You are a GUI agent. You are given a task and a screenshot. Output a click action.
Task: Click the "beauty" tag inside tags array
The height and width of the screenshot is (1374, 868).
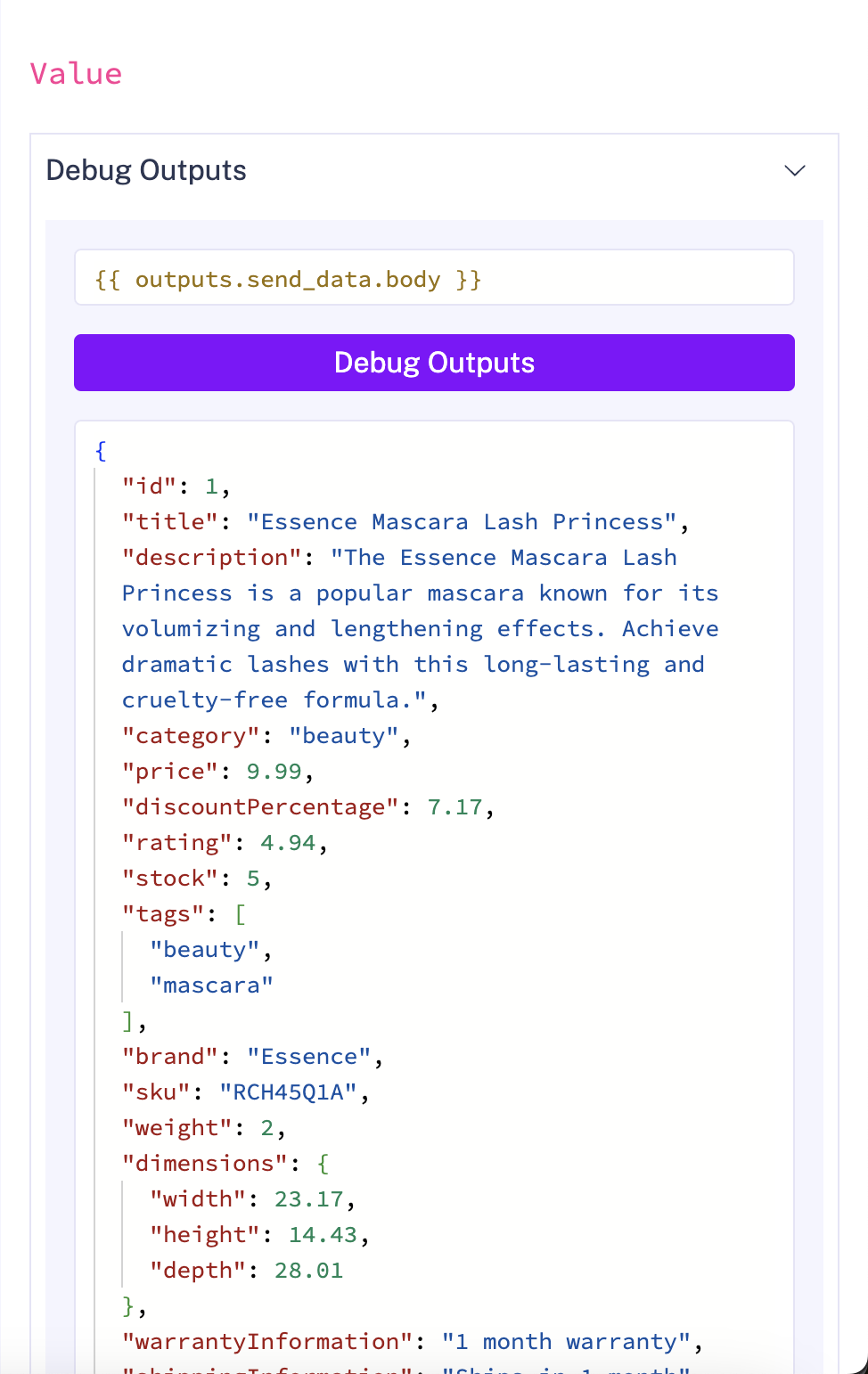pyautogui.click(x=204, y=949)
